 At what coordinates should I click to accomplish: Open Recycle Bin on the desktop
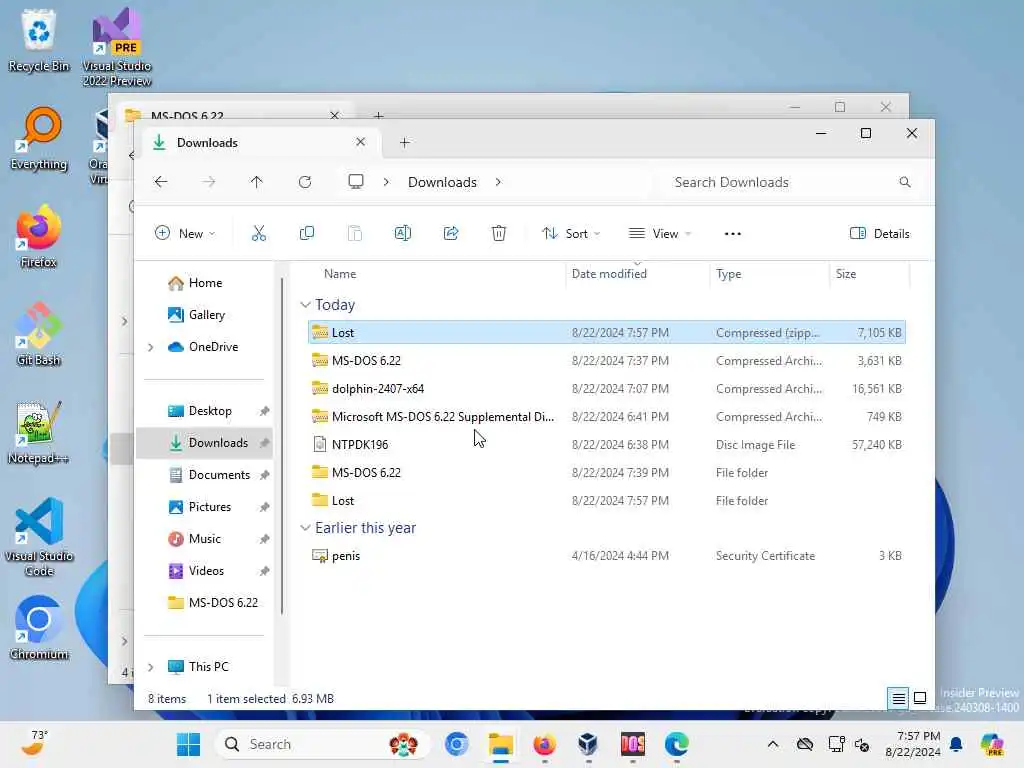(39, 40)
